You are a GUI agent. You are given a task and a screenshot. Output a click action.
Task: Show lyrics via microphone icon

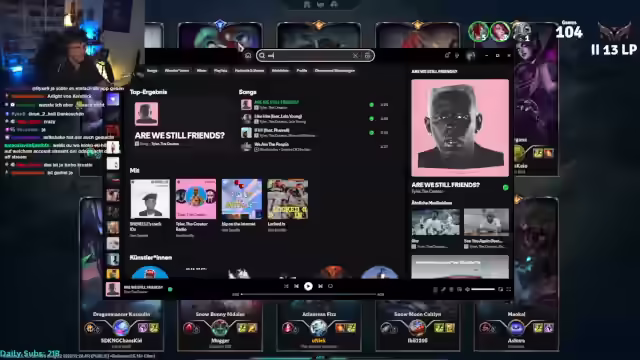pos(443,289)
